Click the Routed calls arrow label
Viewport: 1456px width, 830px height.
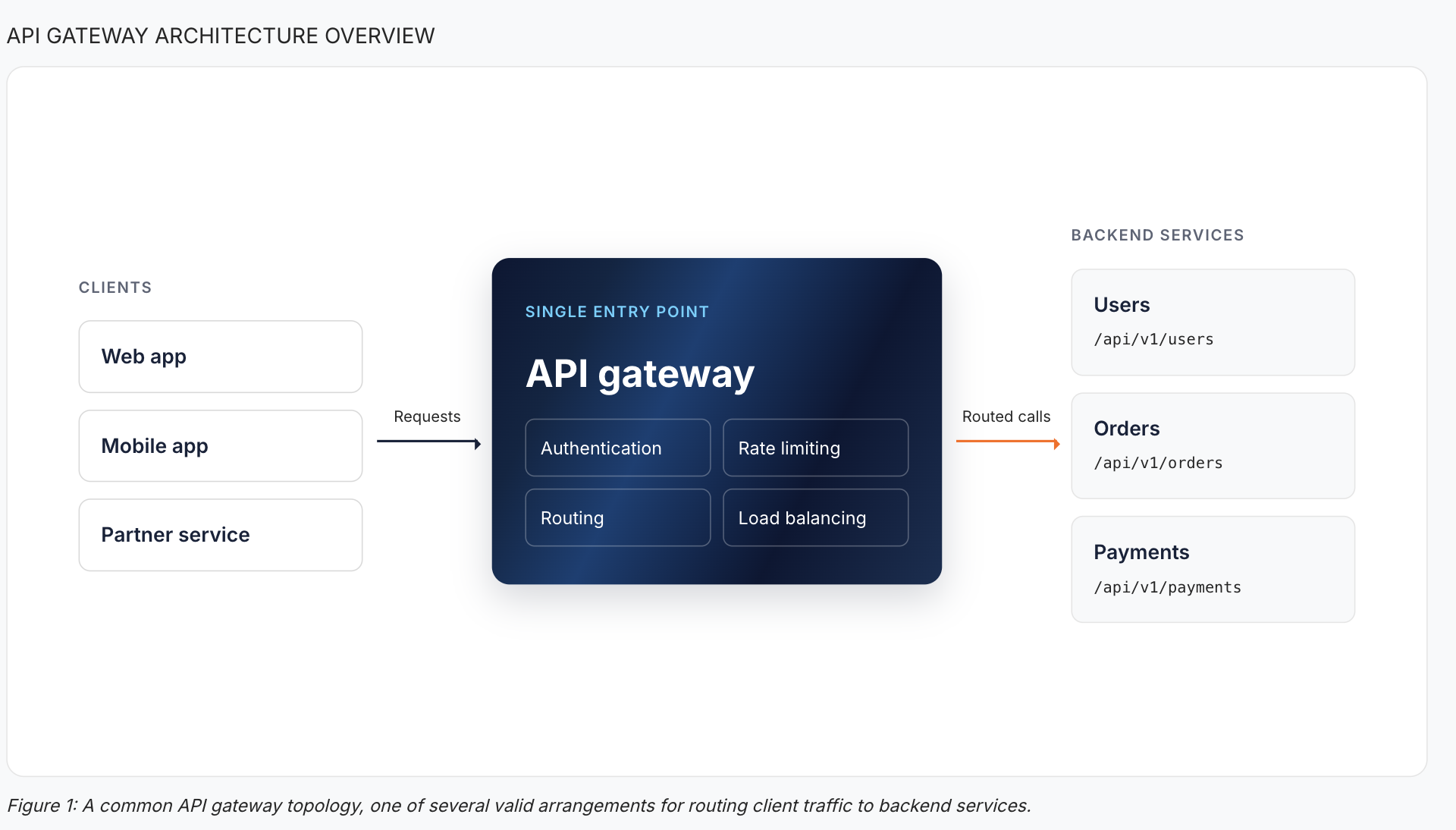(1006, 417)
